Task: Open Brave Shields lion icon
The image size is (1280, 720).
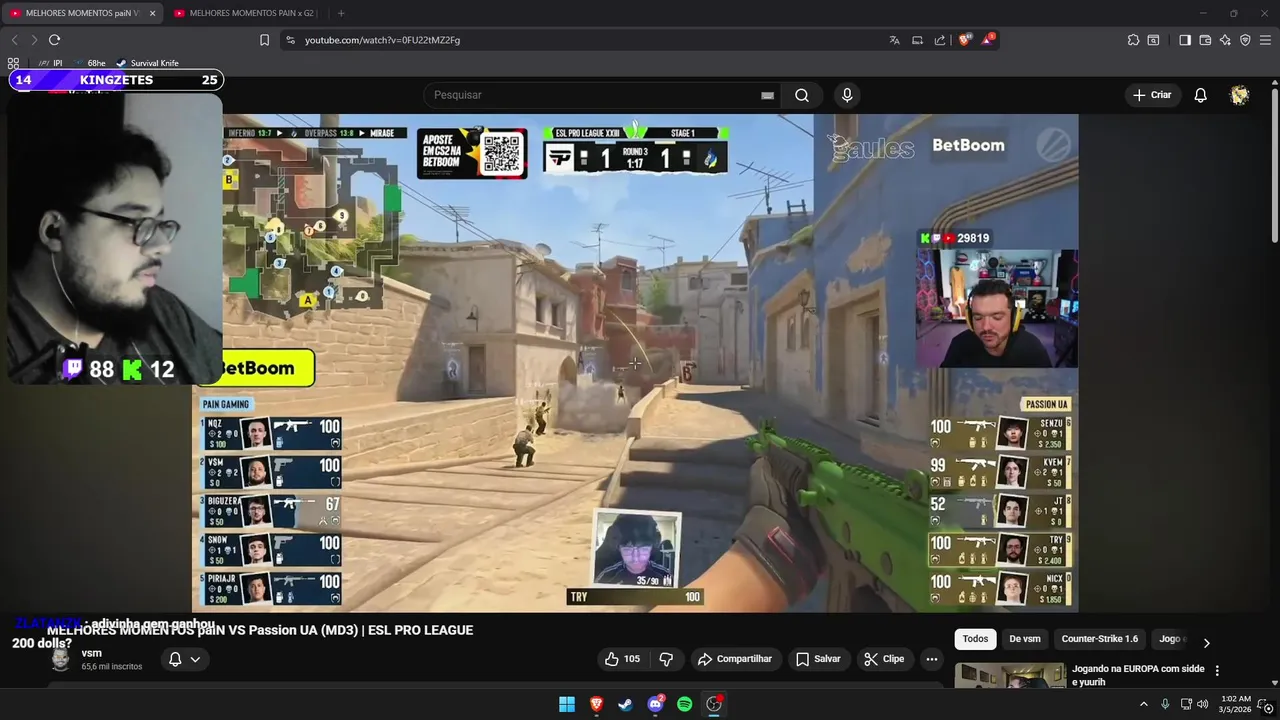Action: pyautogui.click(x=965, y=40)
